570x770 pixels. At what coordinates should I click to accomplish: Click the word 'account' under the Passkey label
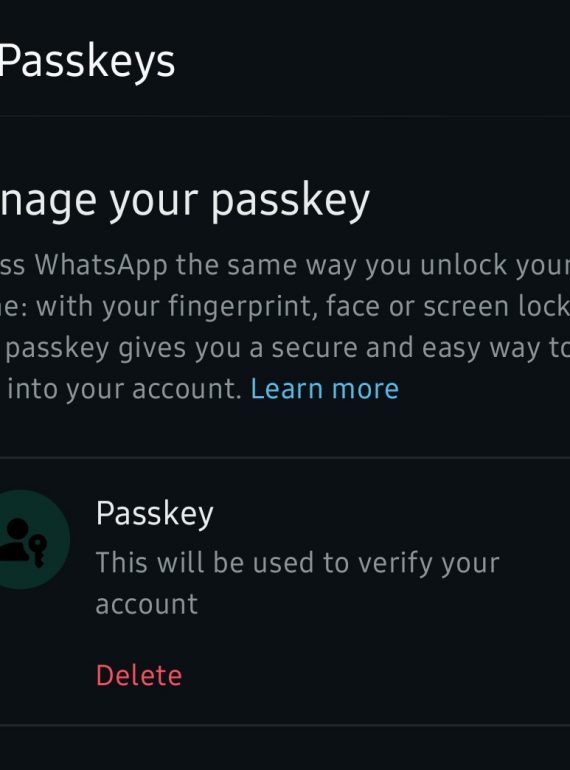pos(147,604)
